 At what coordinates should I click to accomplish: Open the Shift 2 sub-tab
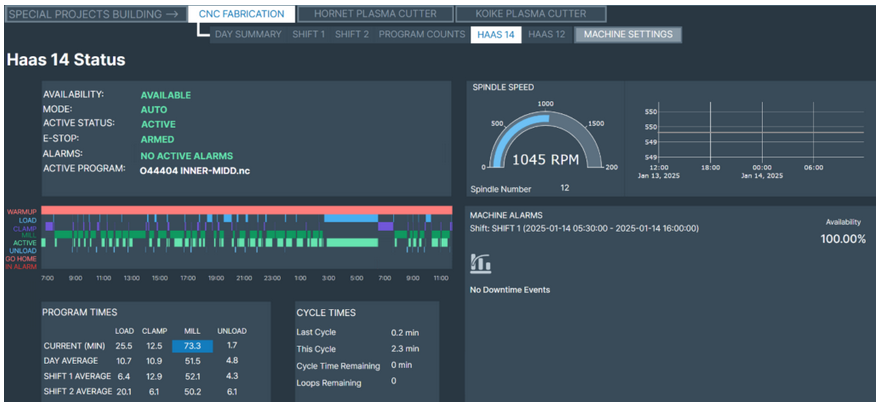(352, 34)
